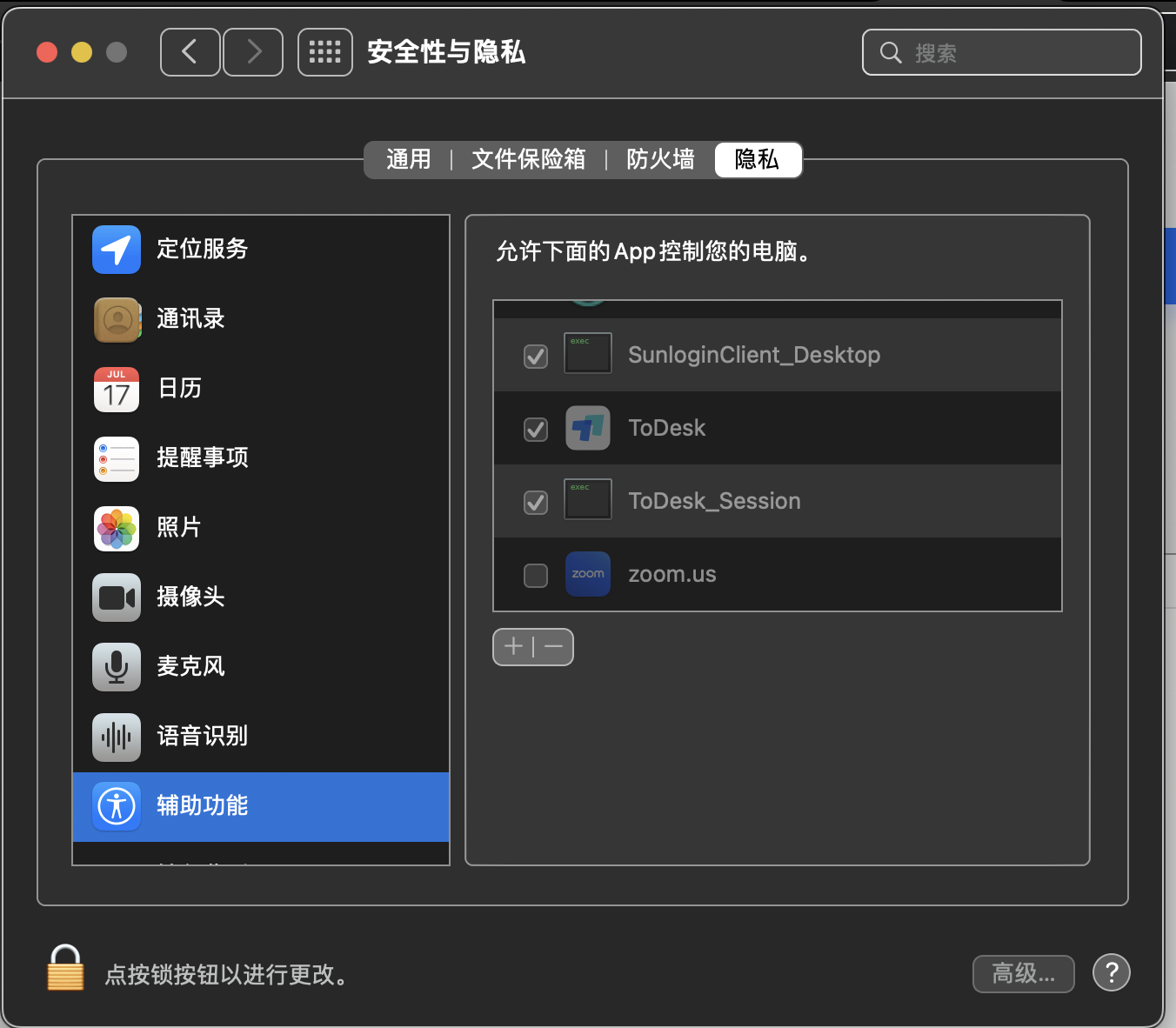Select 日历 in the sidebar
The height and width of the screenshot is (1028, 1176).
pyautogui.click(x=261, y=389)
